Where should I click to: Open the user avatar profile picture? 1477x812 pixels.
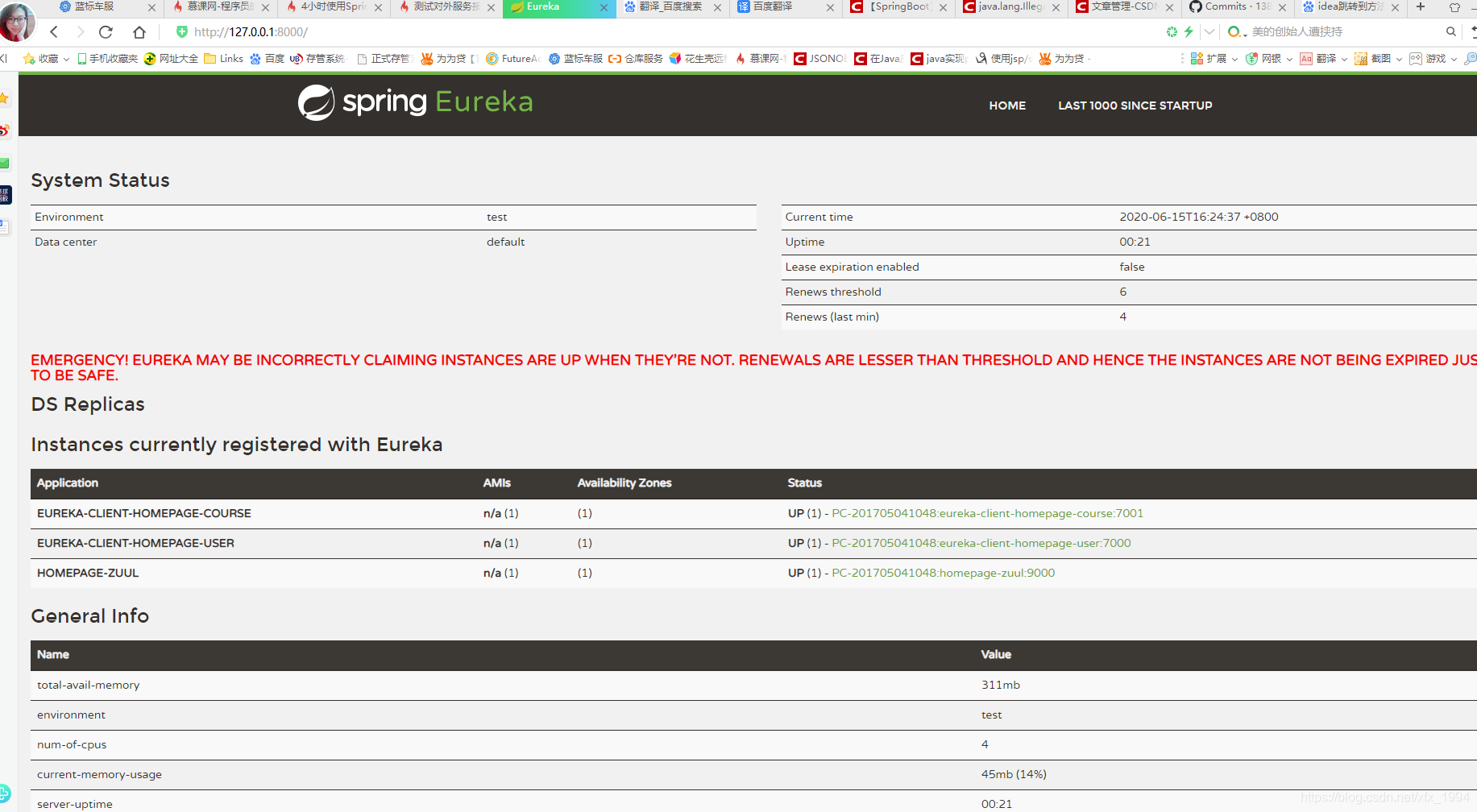tap(17, 22)
